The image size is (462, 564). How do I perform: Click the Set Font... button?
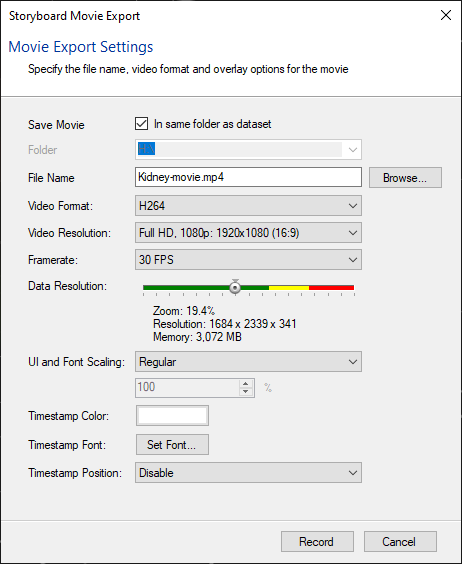pos(172,445)
